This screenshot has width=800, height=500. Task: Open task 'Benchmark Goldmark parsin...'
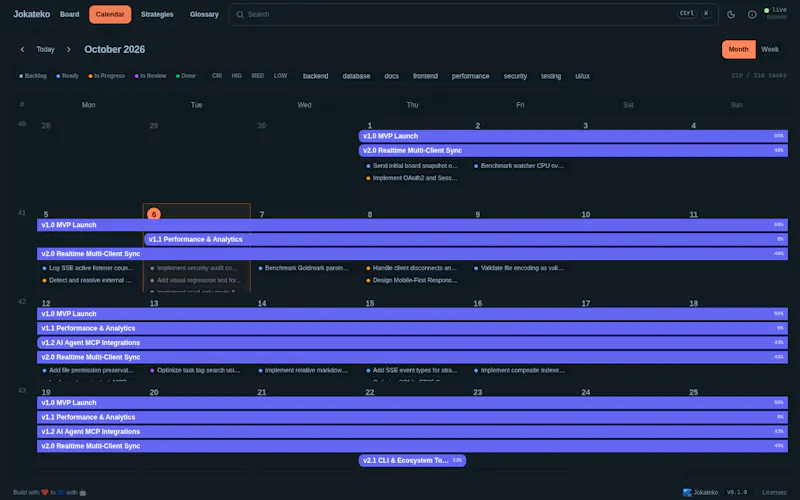pos(304,268)
